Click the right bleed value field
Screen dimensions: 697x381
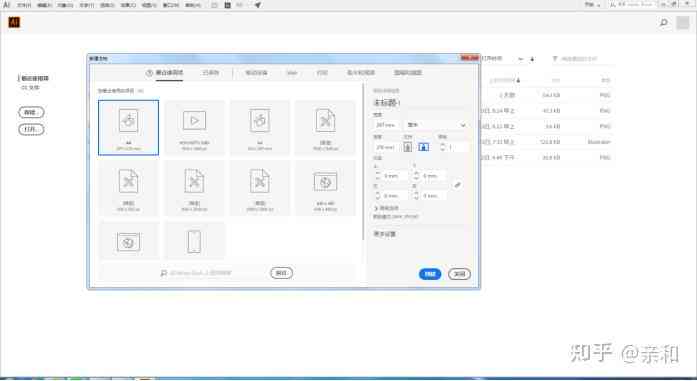click(434, 196)
